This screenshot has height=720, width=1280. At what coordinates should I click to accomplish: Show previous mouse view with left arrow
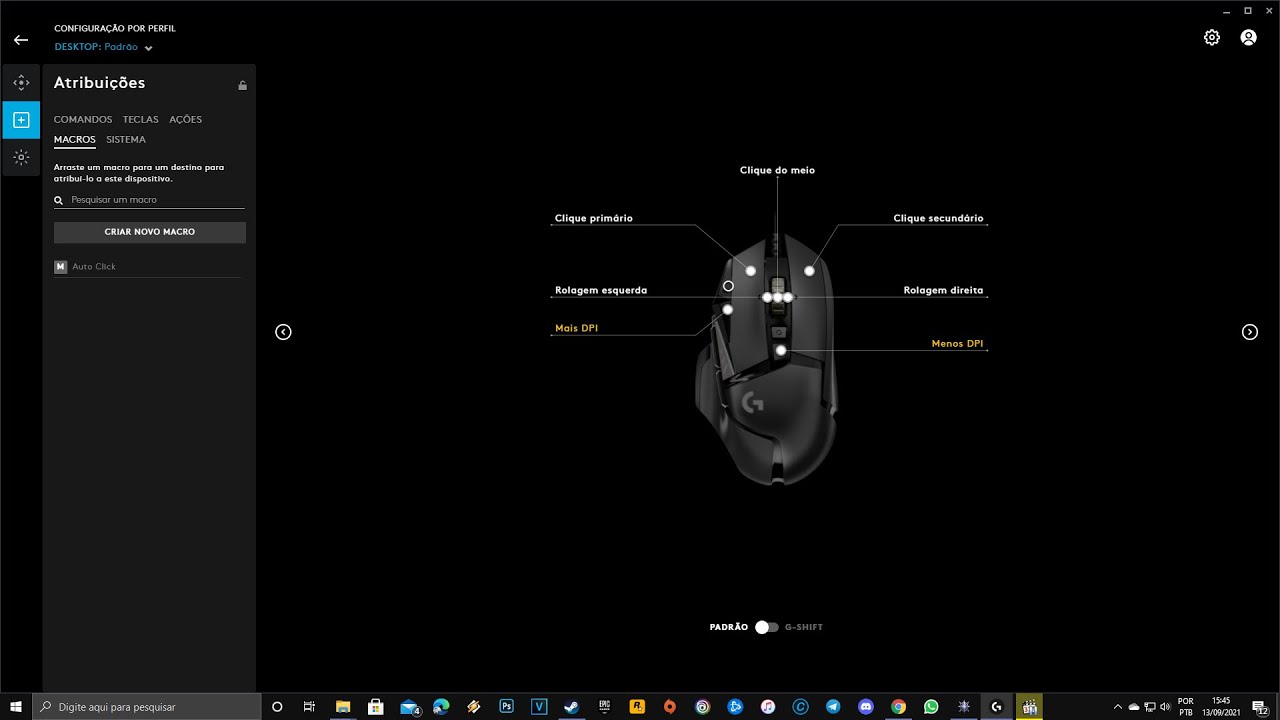pyautogui.click(x=283, y=332)
